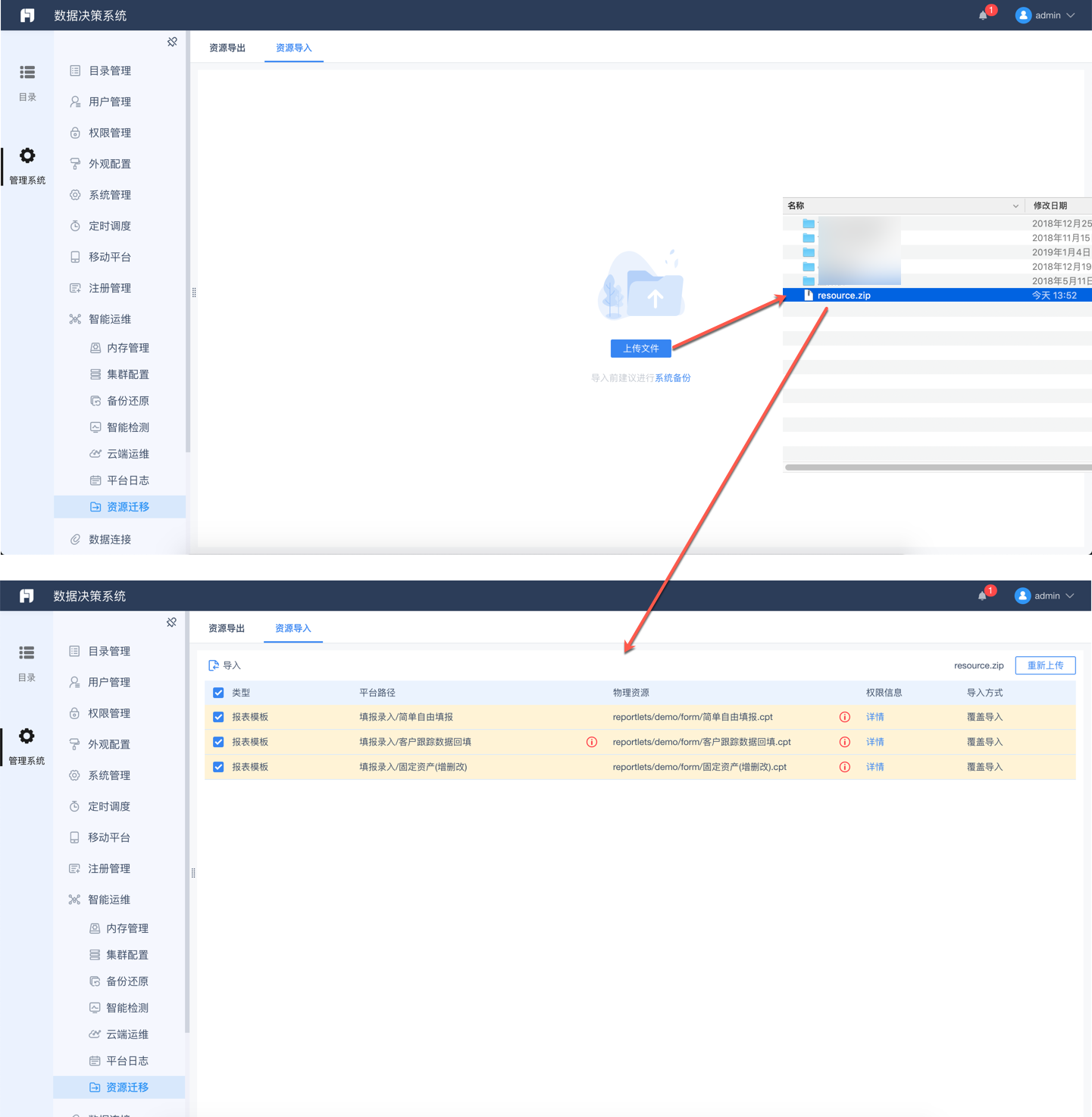Click the 备份还原 icon in the upload-page window
This screenshot has height=1117, width=1092.
click(95, 401)
